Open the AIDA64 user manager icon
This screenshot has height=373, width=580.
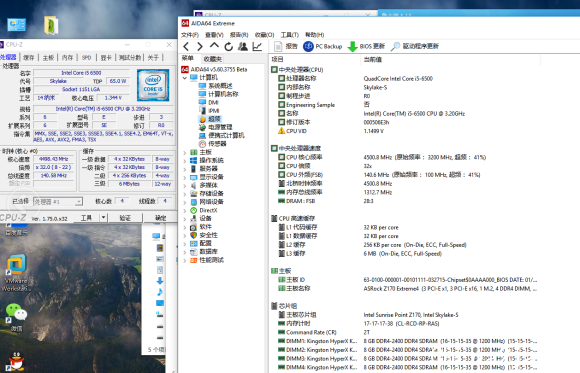click(x=243, y=46)
